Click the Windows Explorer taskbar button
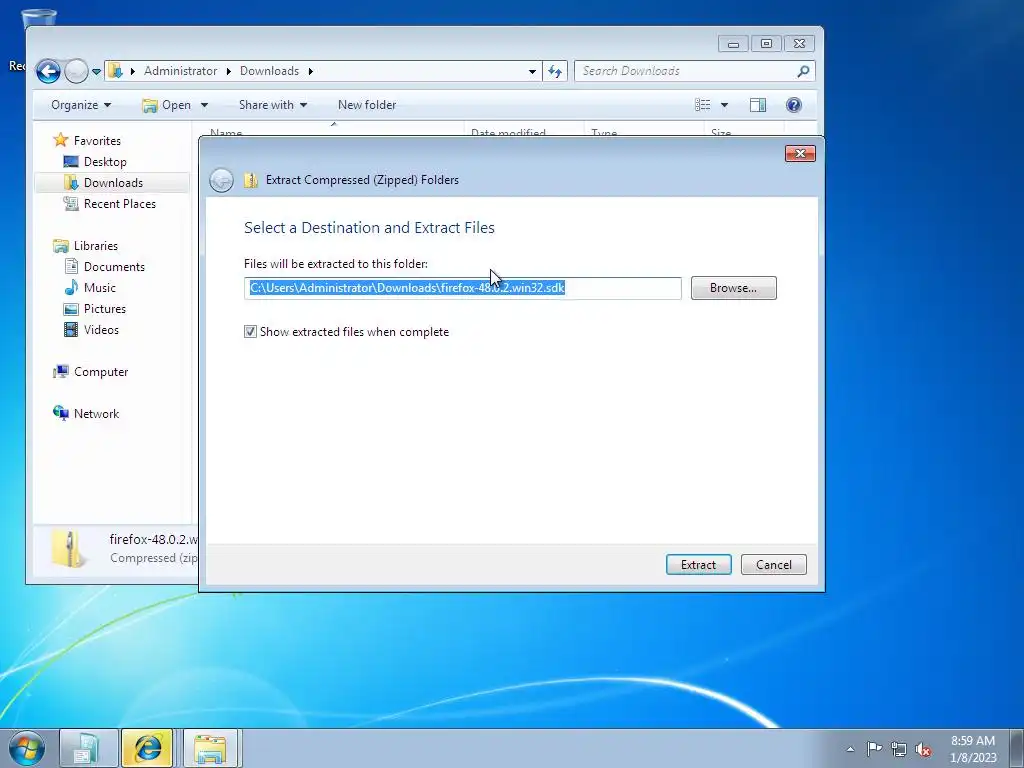The width and height of the screenshot is (1024, 768). coord(210,748)
